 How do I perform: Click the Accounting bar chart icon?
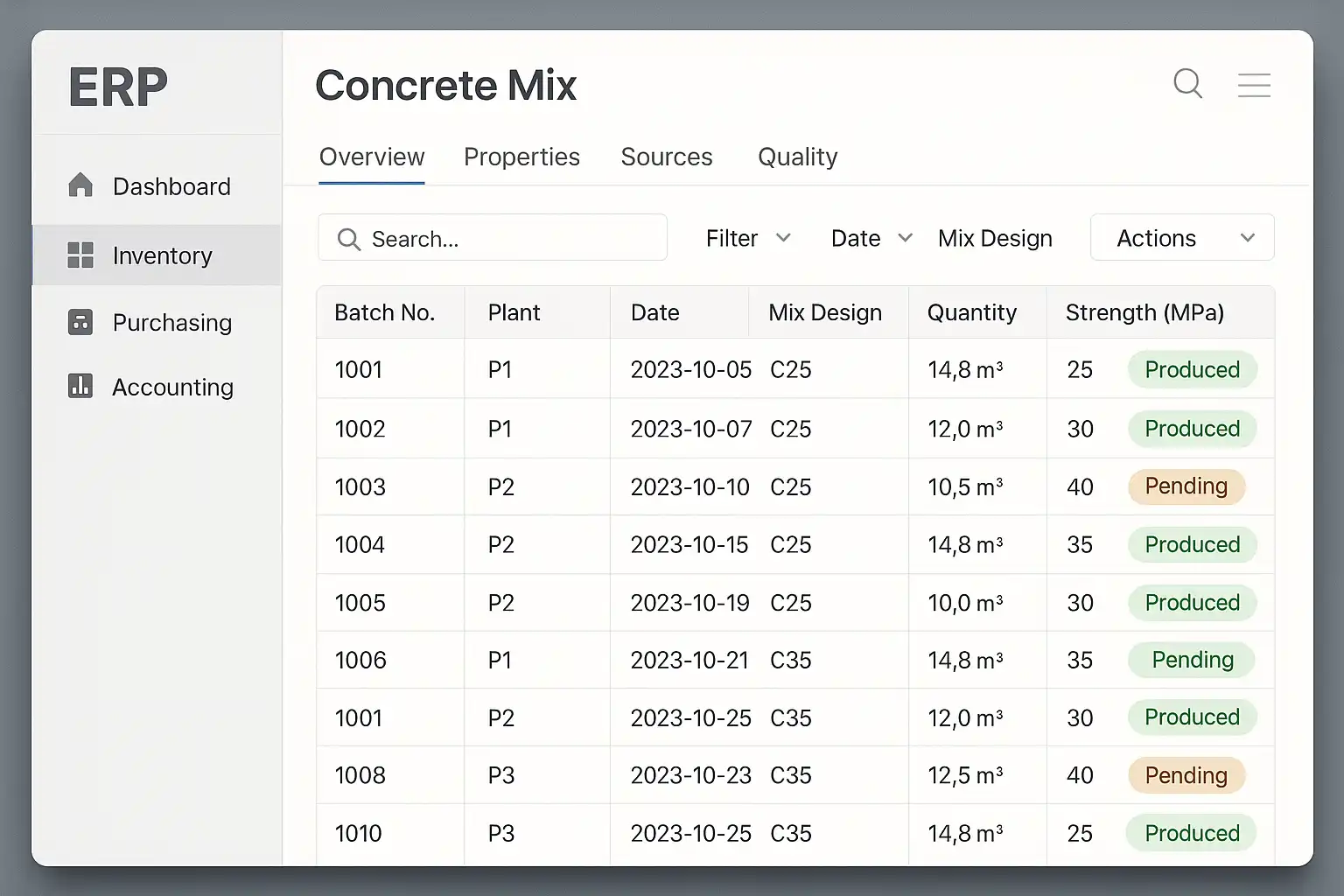pos(80,386)
